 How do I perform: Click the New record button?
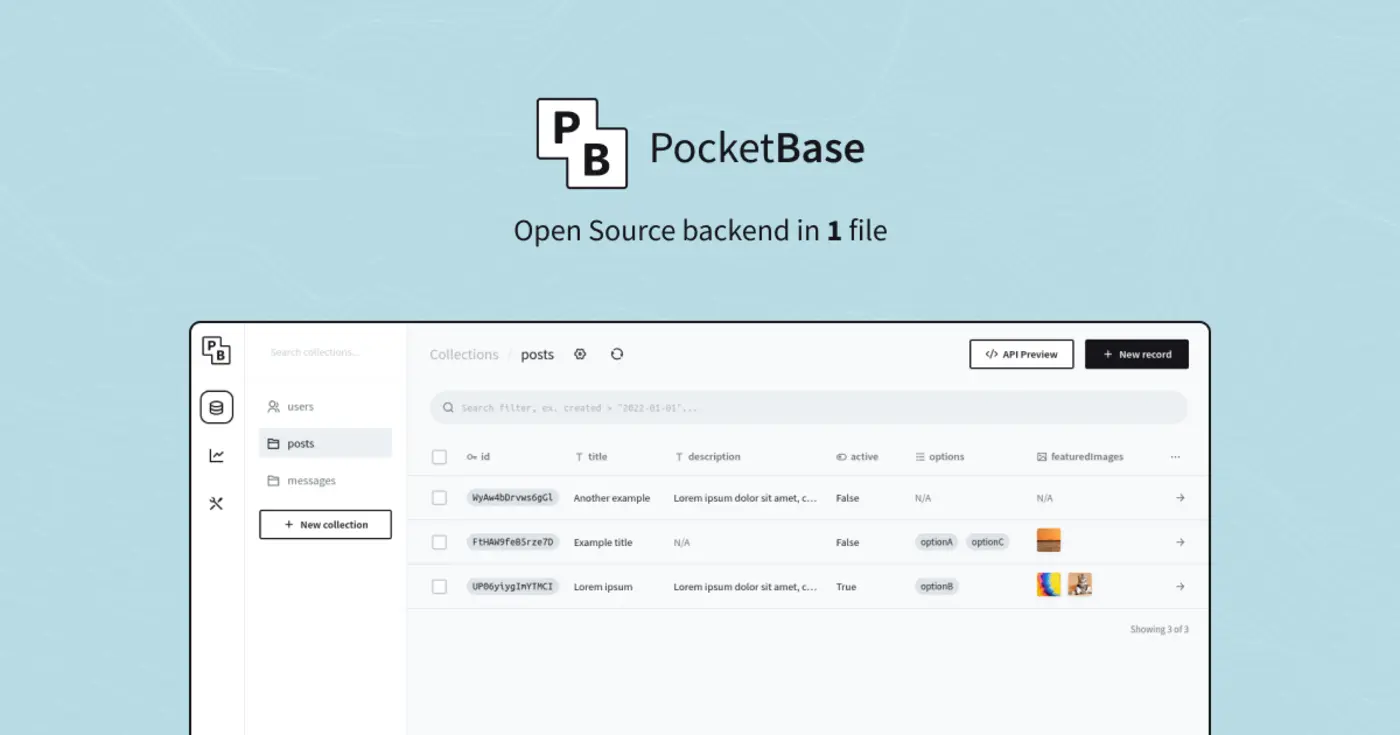(1137, 354)
